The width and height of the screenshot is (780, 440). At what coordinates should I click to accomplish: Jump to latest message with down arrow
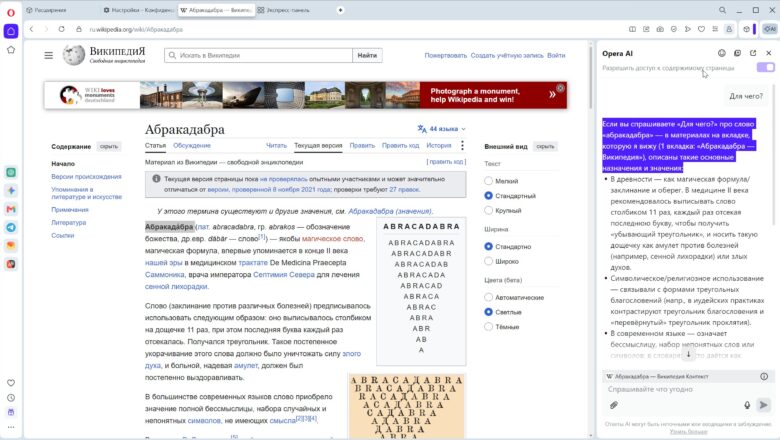pyautogui.click(x=688, y=354)
